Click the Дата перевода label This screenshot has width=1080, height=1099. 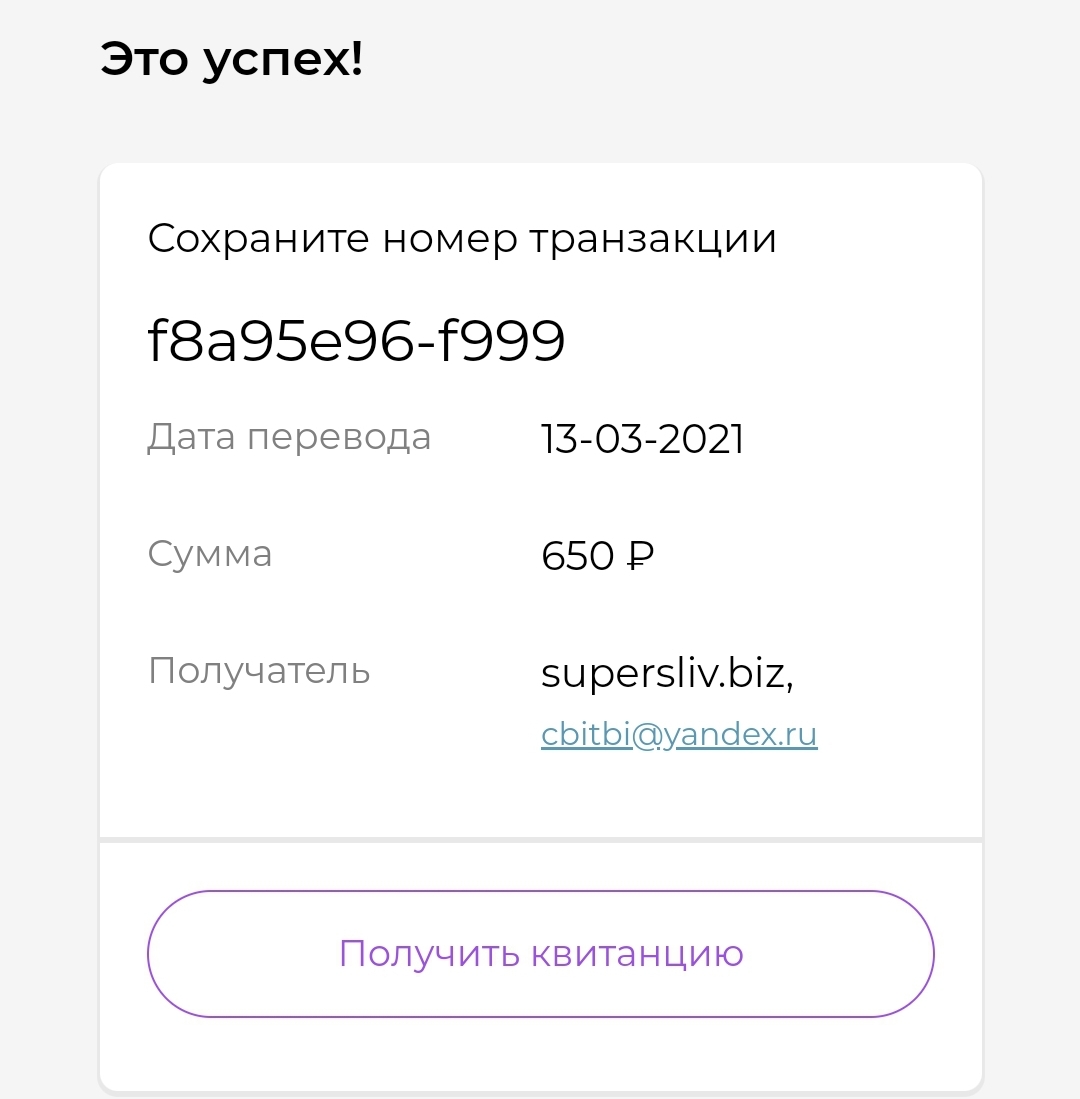[289, 438]
